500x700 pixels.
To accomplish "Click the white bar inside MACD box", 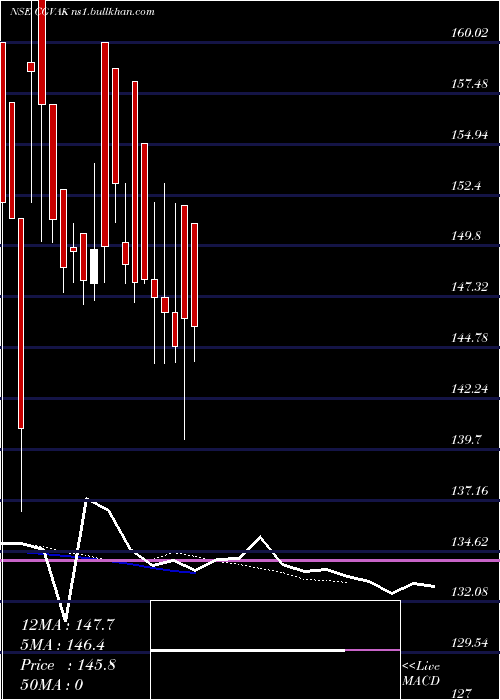I will tap(248, 651).
